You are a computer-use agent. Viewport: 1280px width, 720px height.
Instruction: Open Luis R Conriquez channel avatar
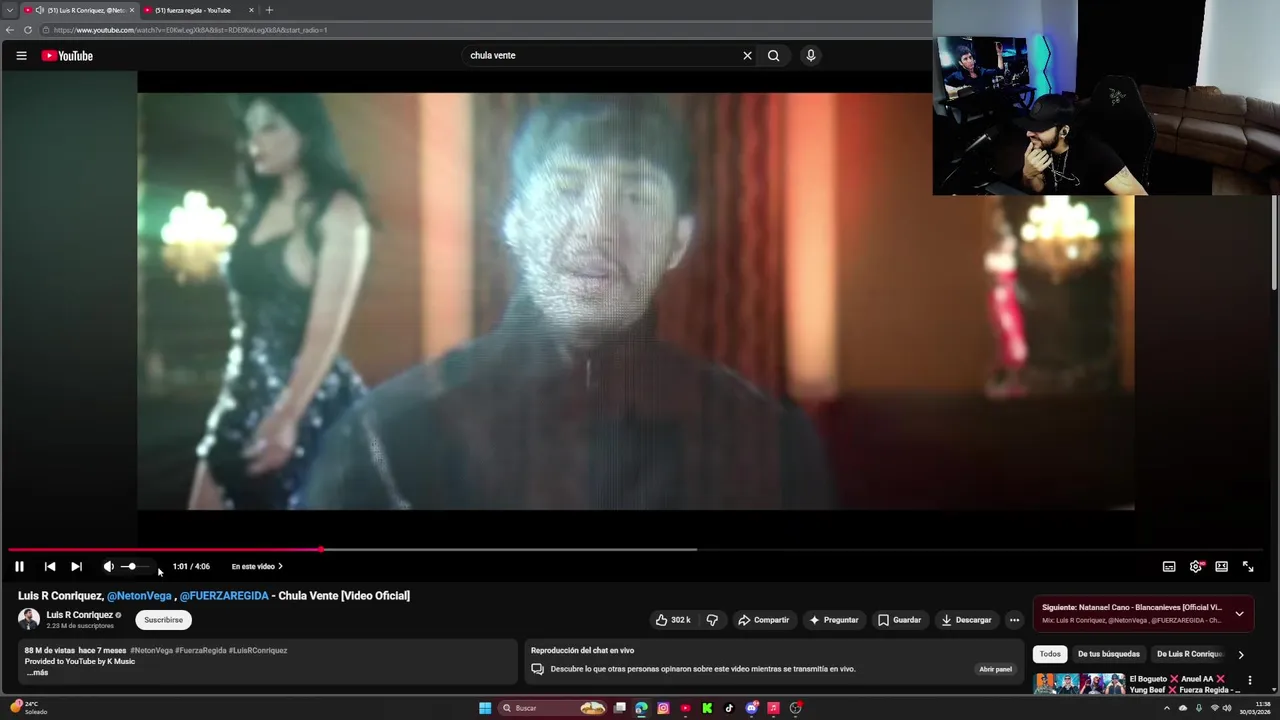pos(29,620)
